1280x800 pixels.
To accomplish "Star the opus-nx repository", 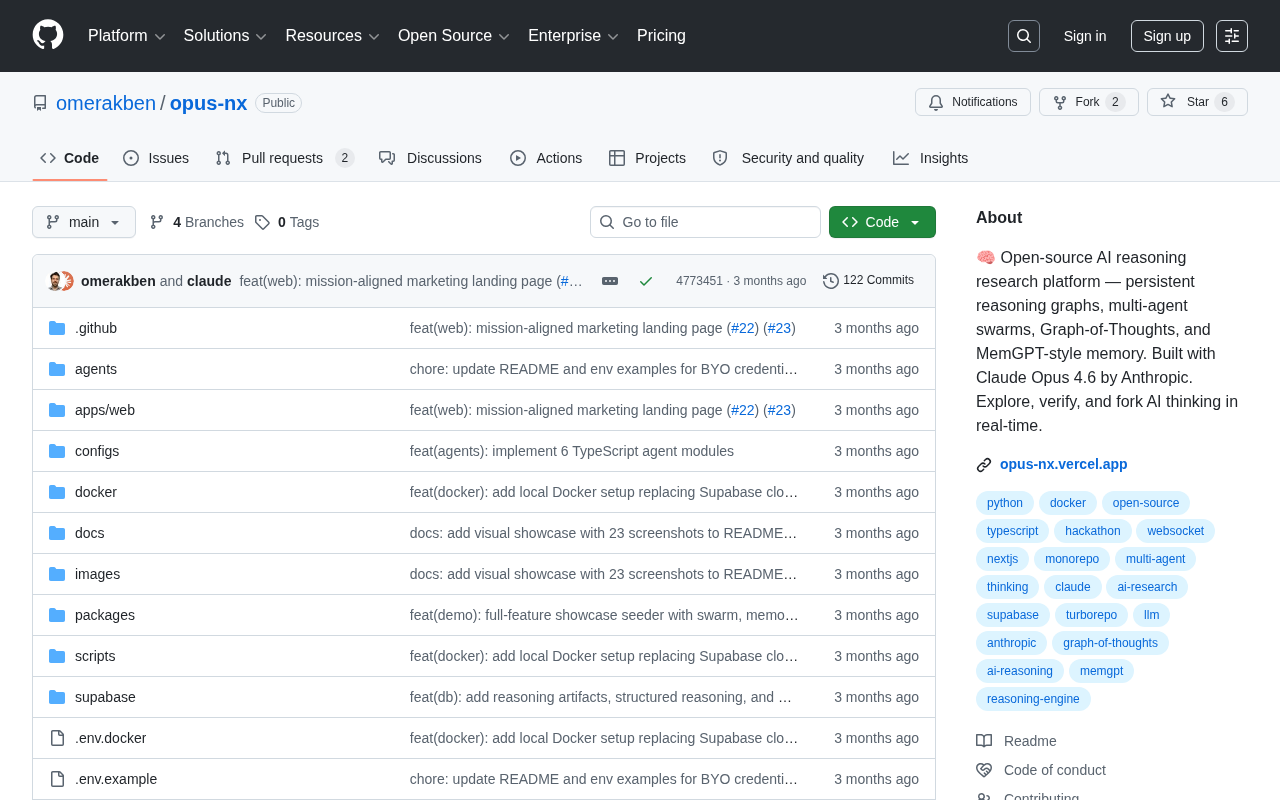I will coord(1197,102).
